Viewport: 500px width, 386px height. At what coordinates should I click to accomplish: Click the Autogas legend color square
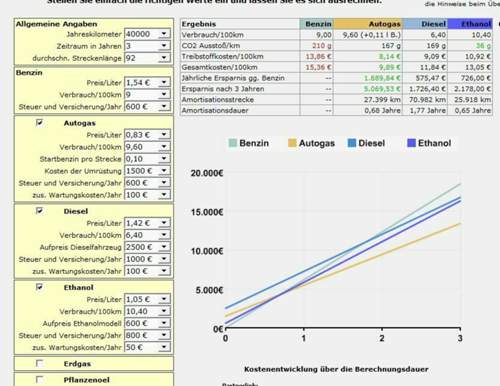tap(292, 143)
